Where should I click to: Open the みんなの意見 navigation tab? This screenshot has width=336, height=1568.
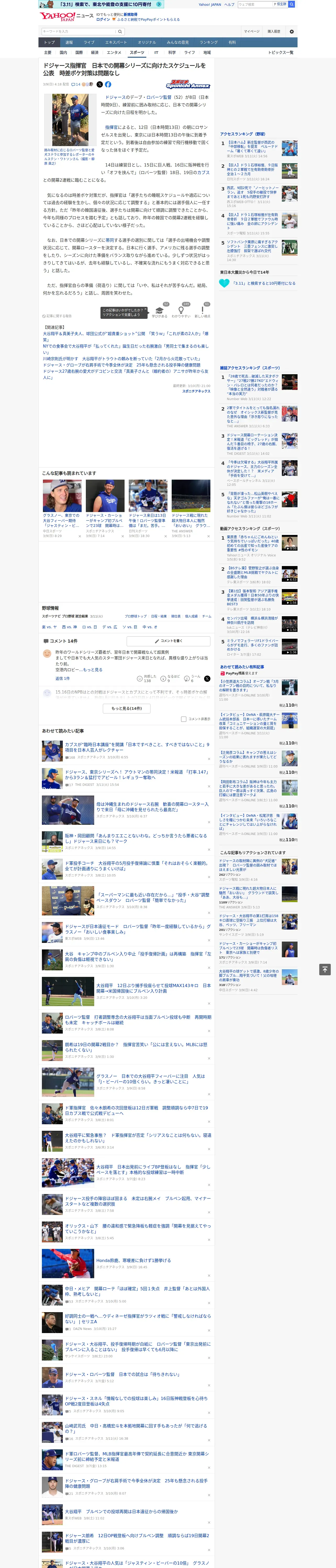pos(178,43)
